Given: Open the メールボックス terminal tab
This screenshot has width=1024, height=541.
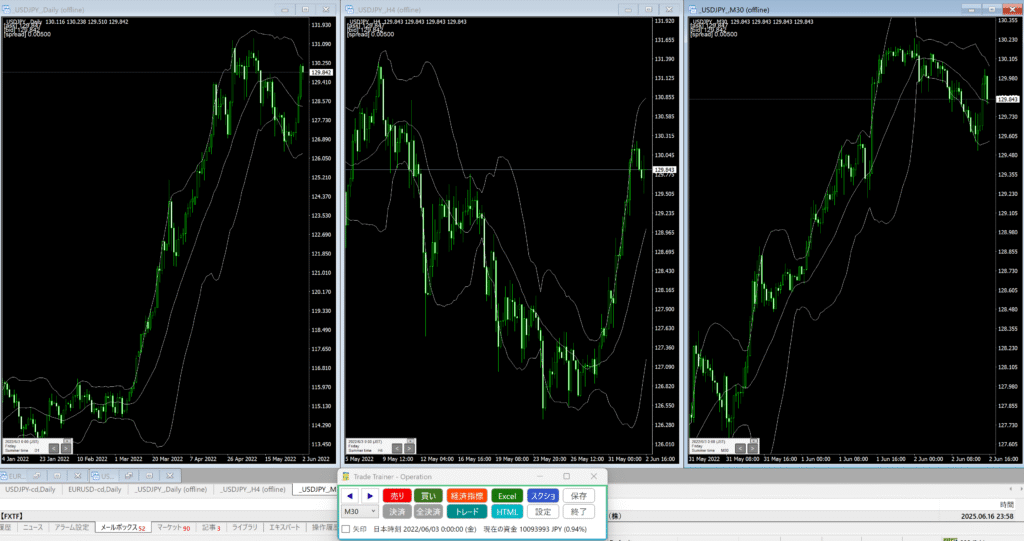Looking at the screenshot, I should click(x=123, y=527).
